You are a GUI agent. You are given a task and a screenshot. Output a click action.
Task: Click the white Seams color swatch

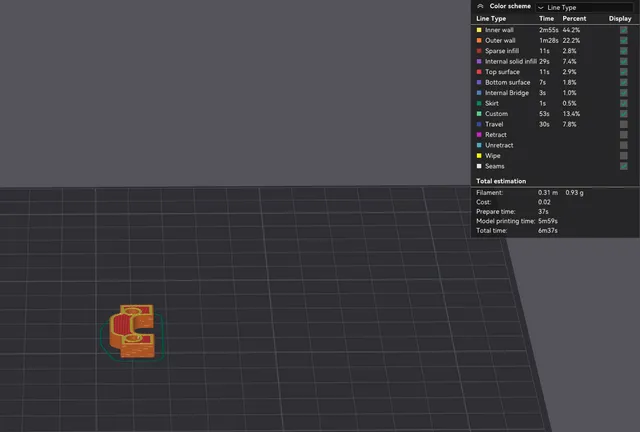(479, 166)
